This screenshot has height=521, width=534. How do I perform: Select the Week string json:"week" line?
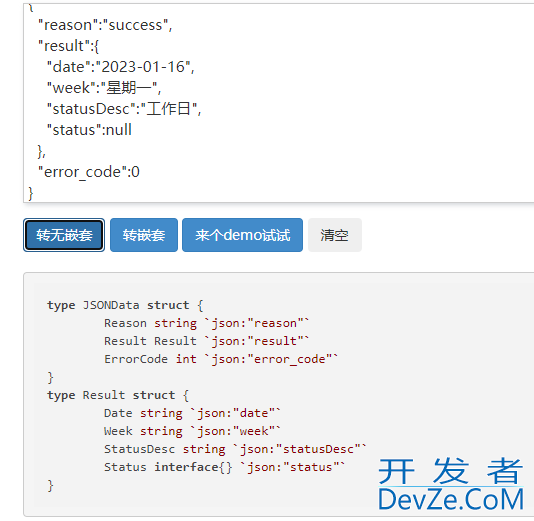192,431
